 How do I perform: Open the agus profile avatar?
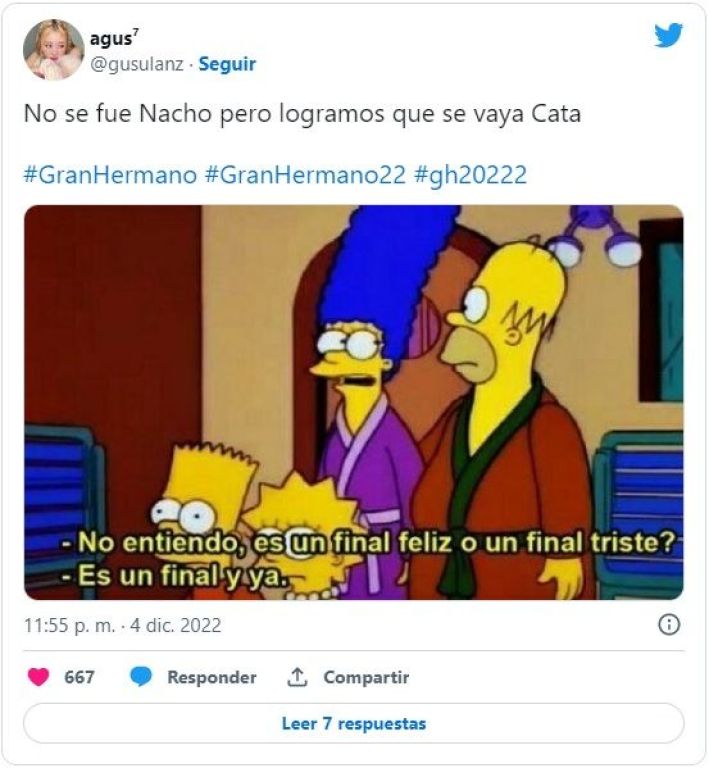point(54,49)
